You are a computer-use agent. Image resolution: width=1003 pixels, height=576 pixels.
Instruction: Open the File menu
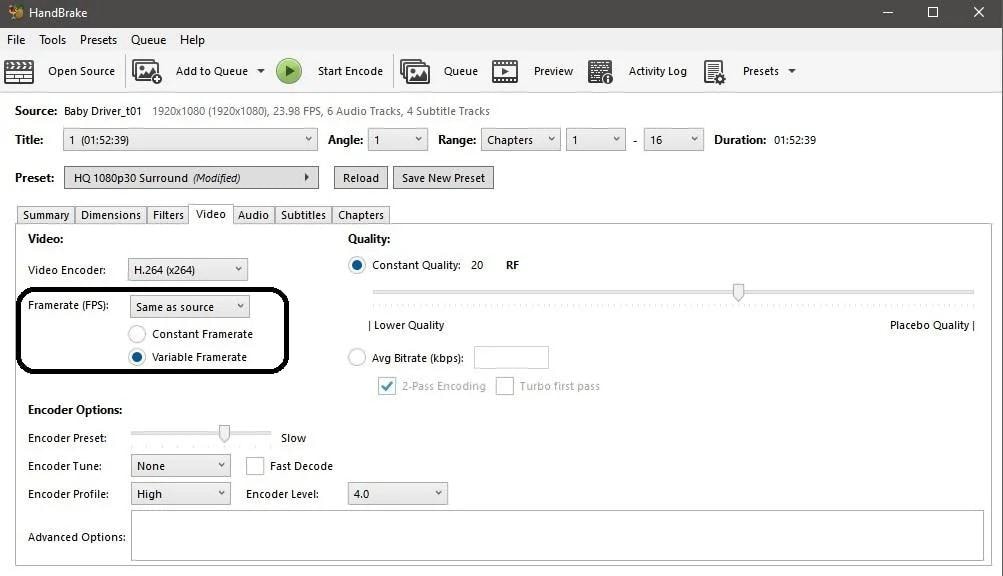point(16,40)
